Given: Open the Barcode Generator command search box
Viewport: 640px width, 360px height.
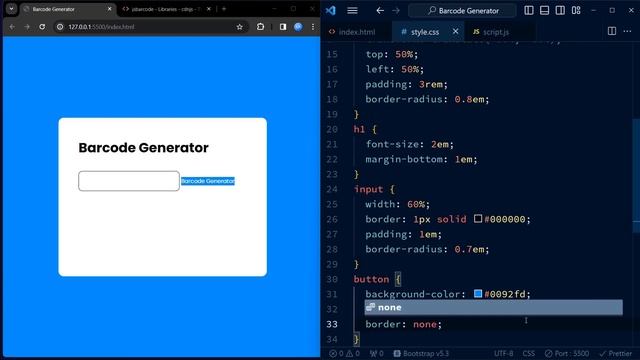Looking at the screenshot, I should (462, 11).
